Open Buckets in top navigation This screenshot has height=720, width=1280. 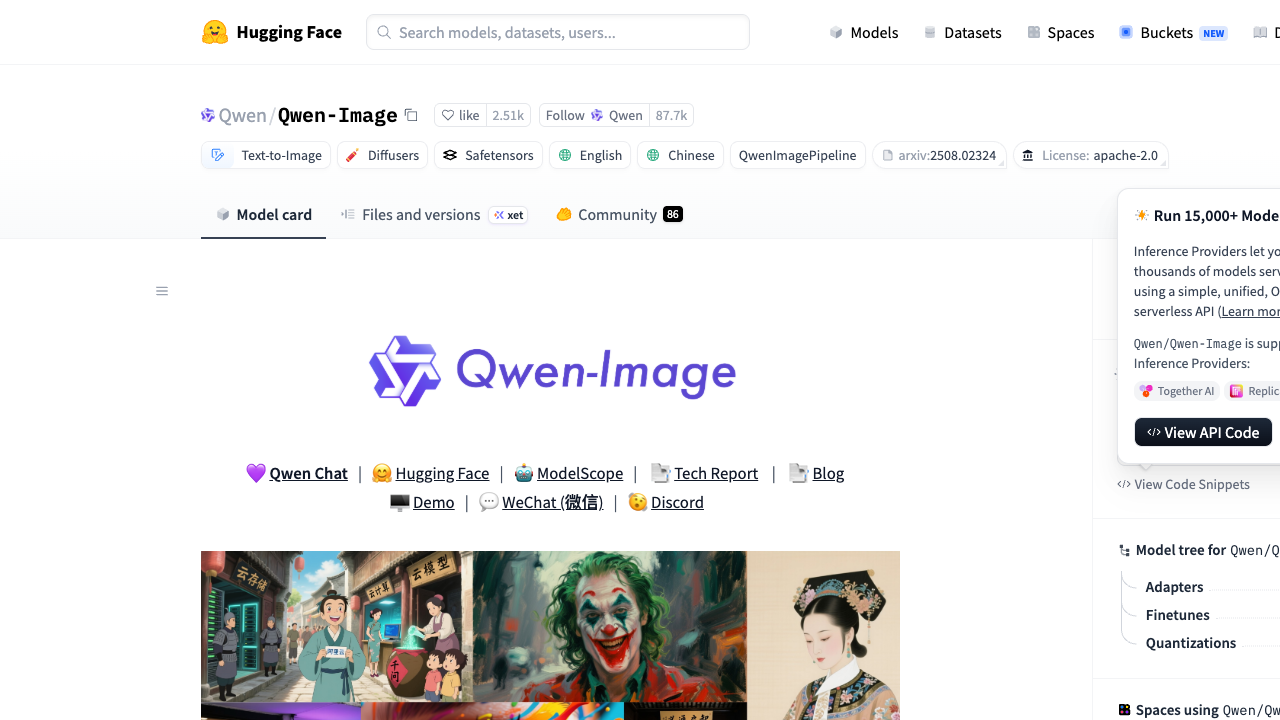1173,32
